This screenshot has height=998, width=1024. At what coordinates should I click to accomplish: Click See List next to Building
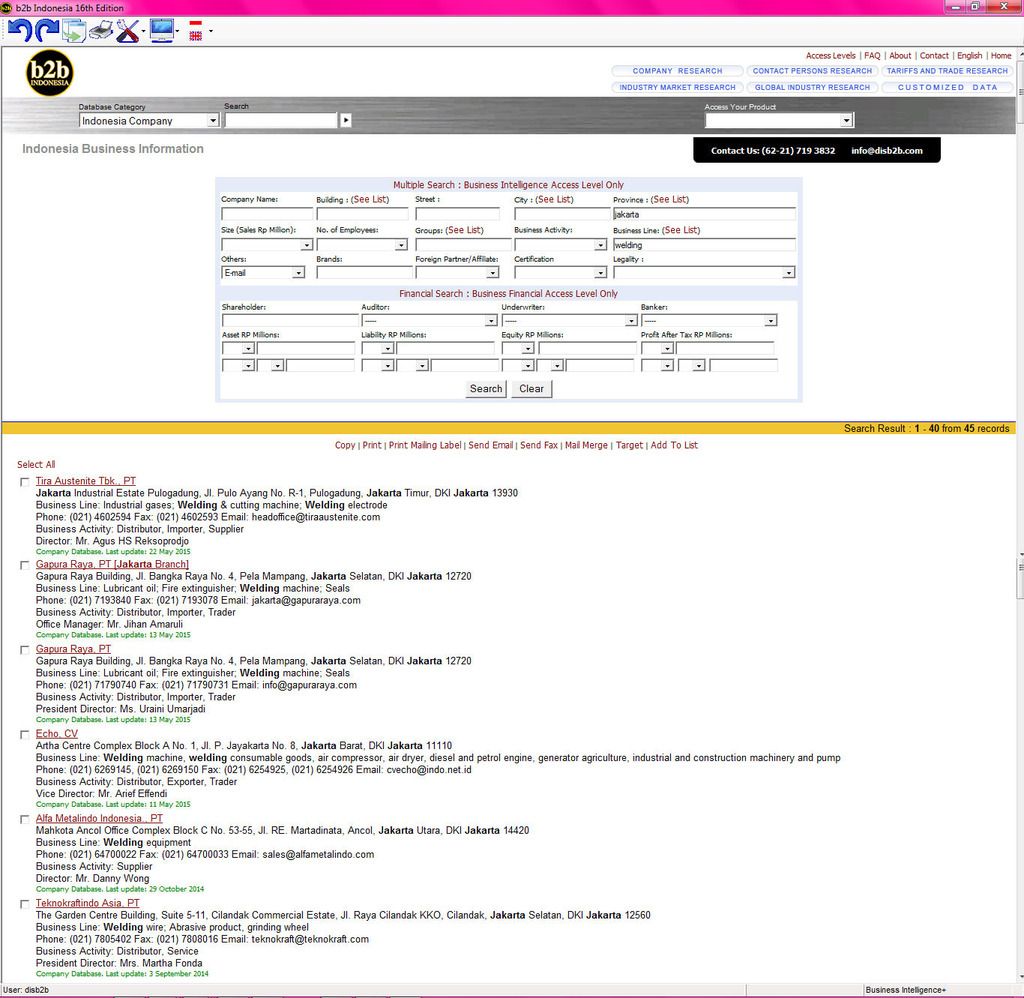(370, 199)
